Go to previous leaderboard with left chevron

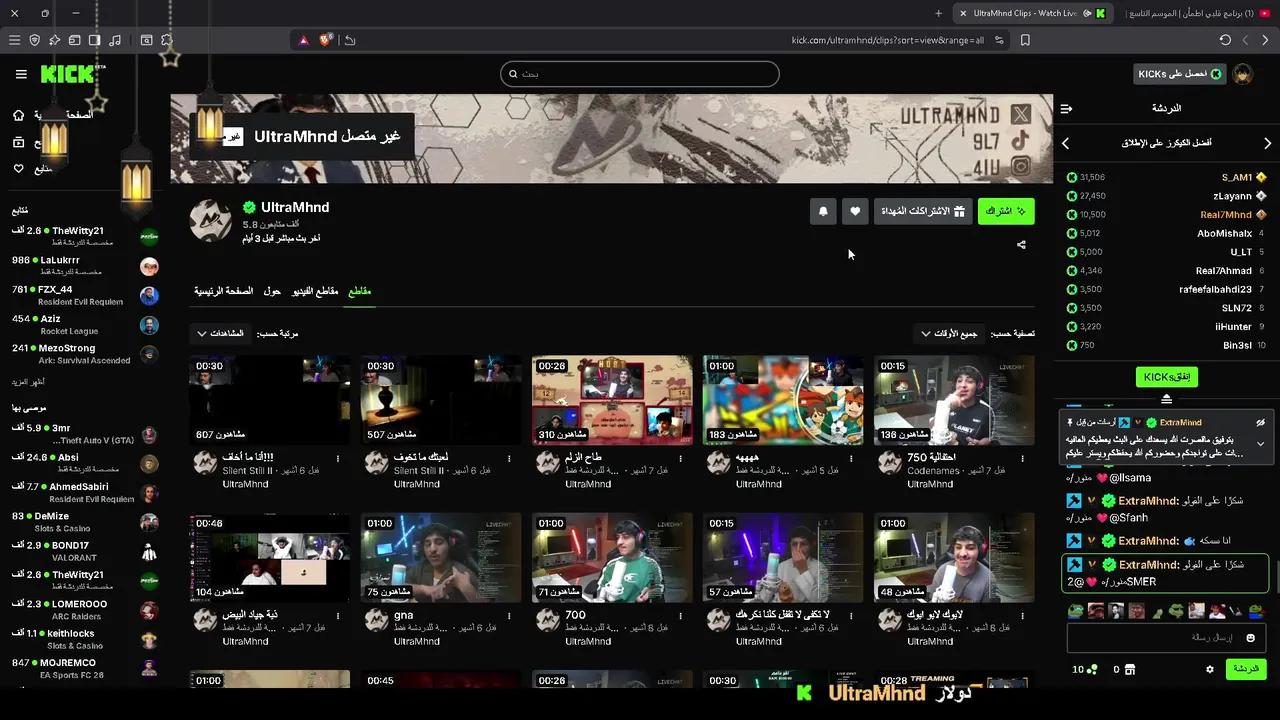click(1066, 143)
